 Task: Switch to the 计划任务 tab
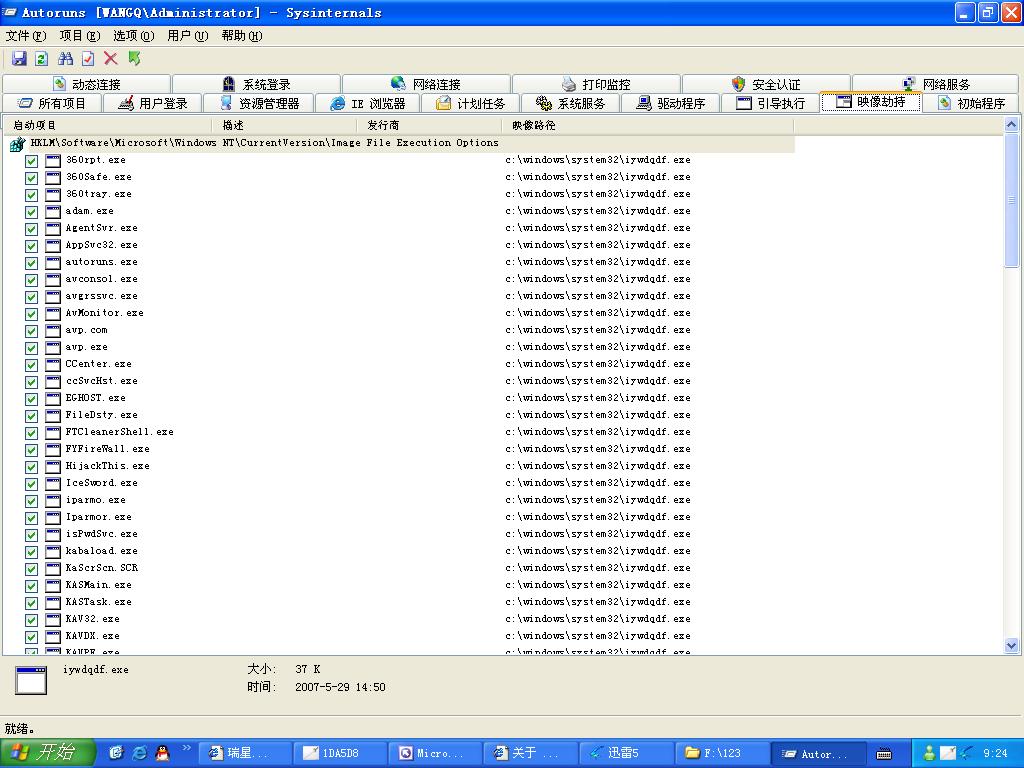(470, 103)
